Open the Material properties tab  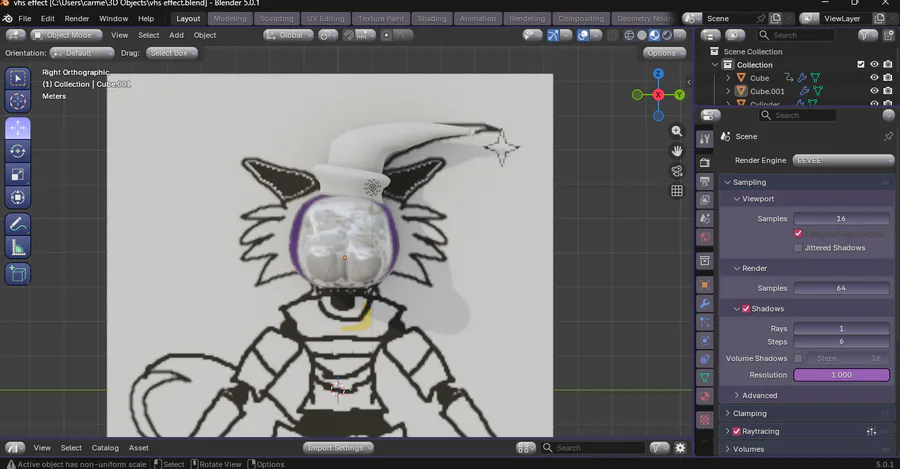(705, 396)
